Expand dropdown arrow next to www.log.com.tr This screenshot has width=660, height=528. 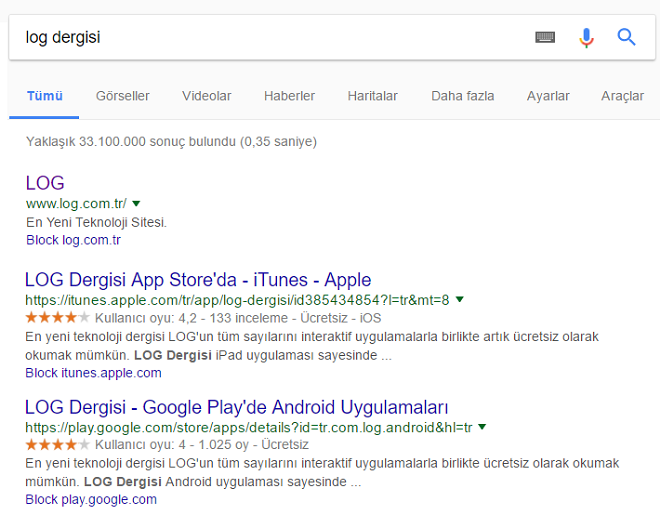click(136, 204)
